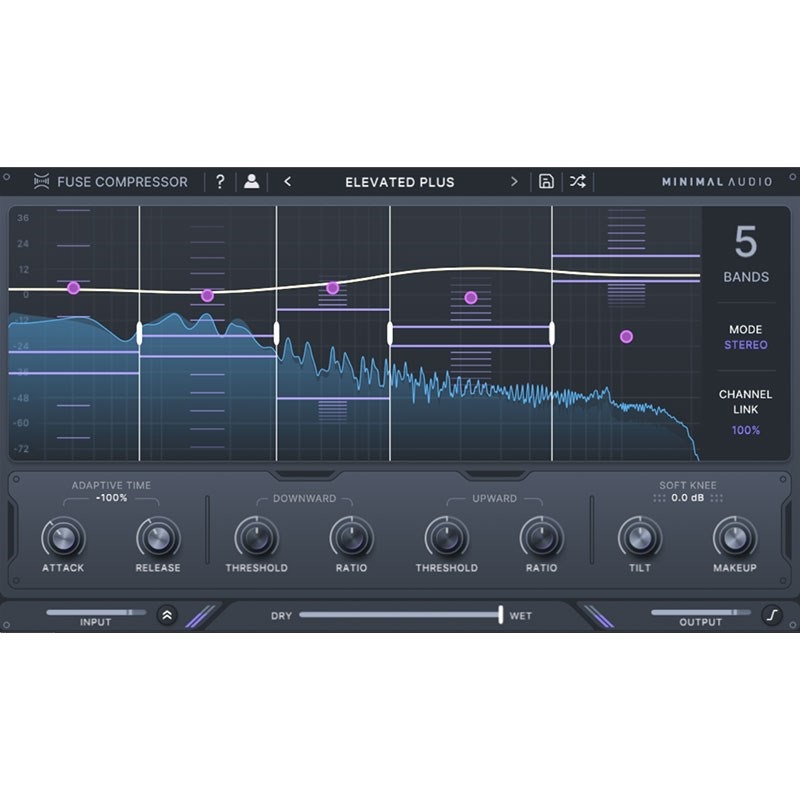Screen dimensions: 800x800
Task: Click crossover handle between bands three and four
Action: pos(390,333)
